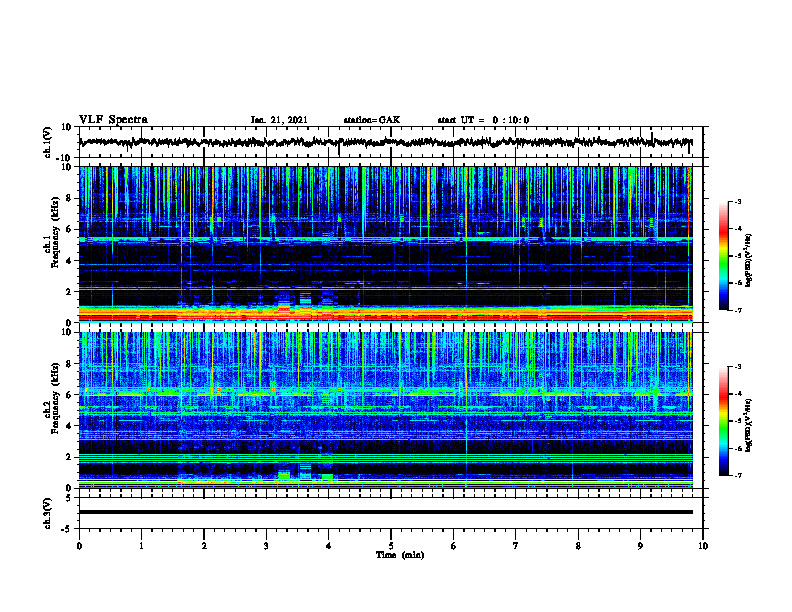The height and width of the screenshot is (612, 792).
Task: Click the ch.3 flat black signal line
Action: tap(385, 512)
